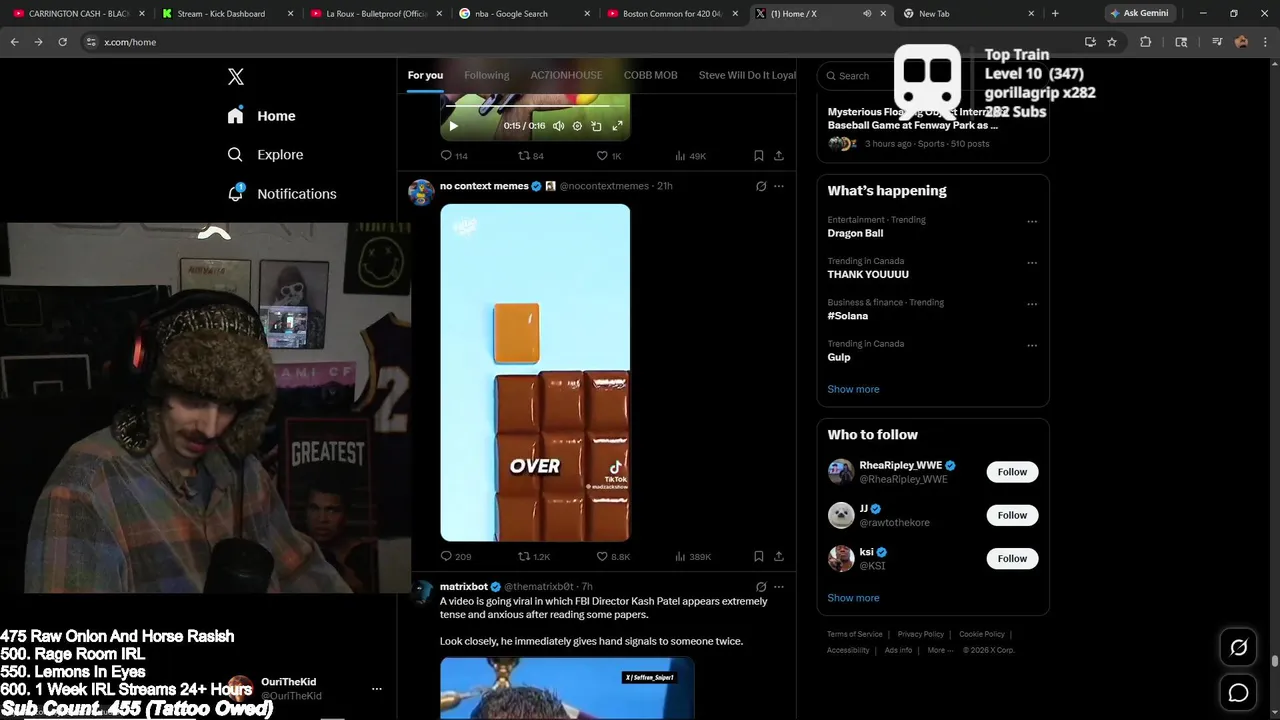
Task: Follow JJ @rawtothekore
Action: coord(1012,515)
